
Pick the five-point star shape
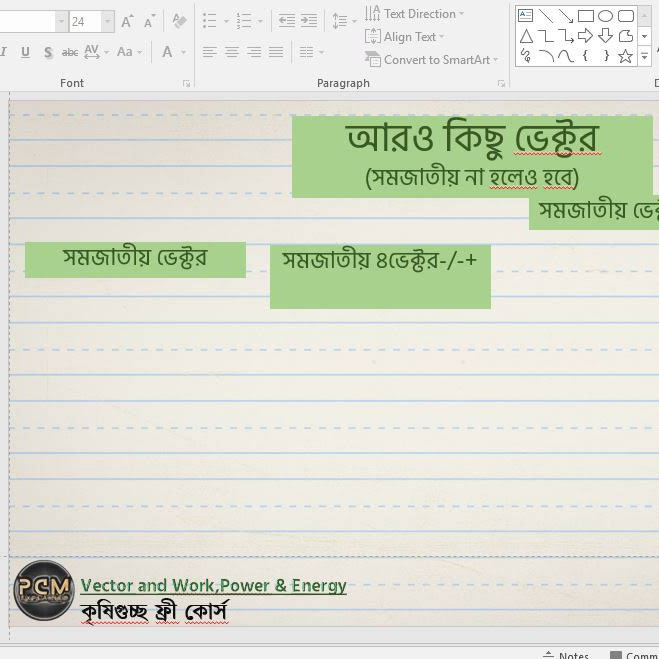[625, 56]
